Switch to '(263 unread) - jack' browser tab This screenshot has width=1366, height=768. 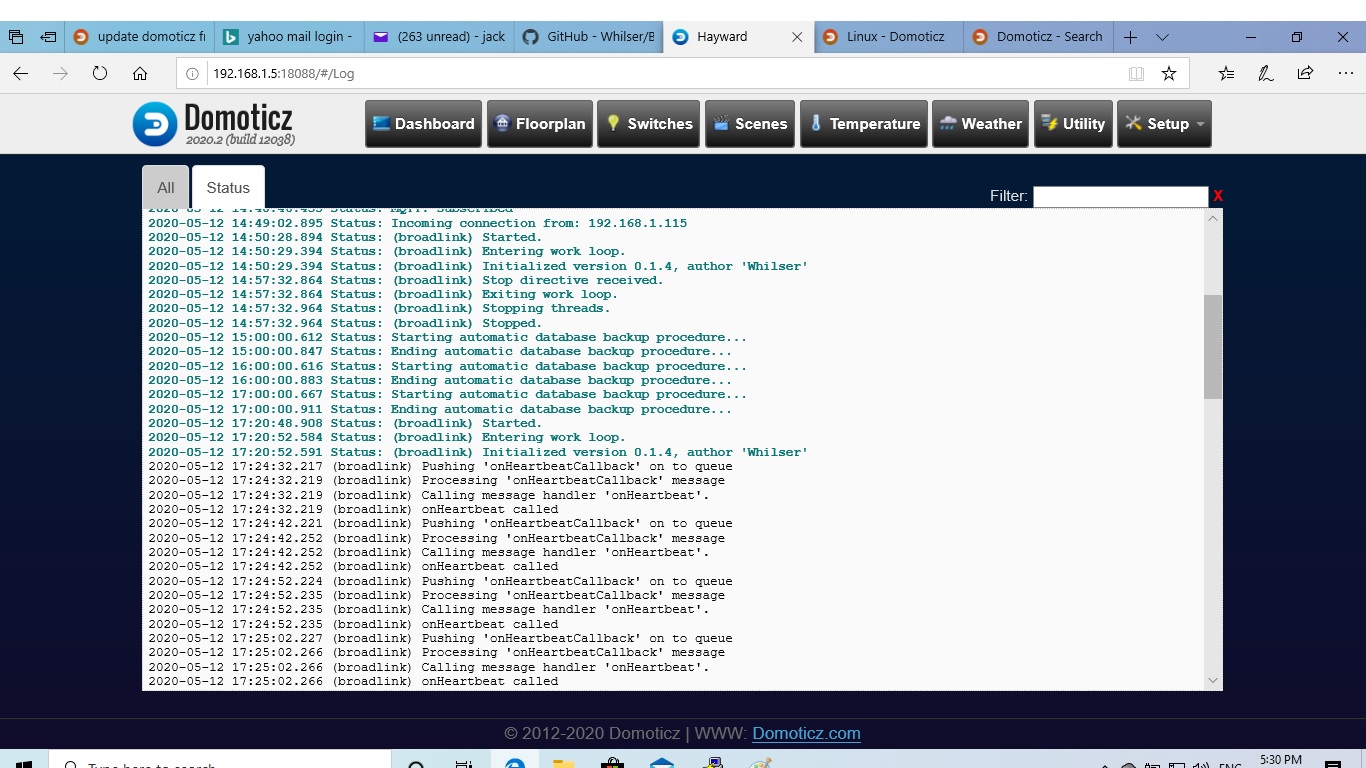[439, 37]
